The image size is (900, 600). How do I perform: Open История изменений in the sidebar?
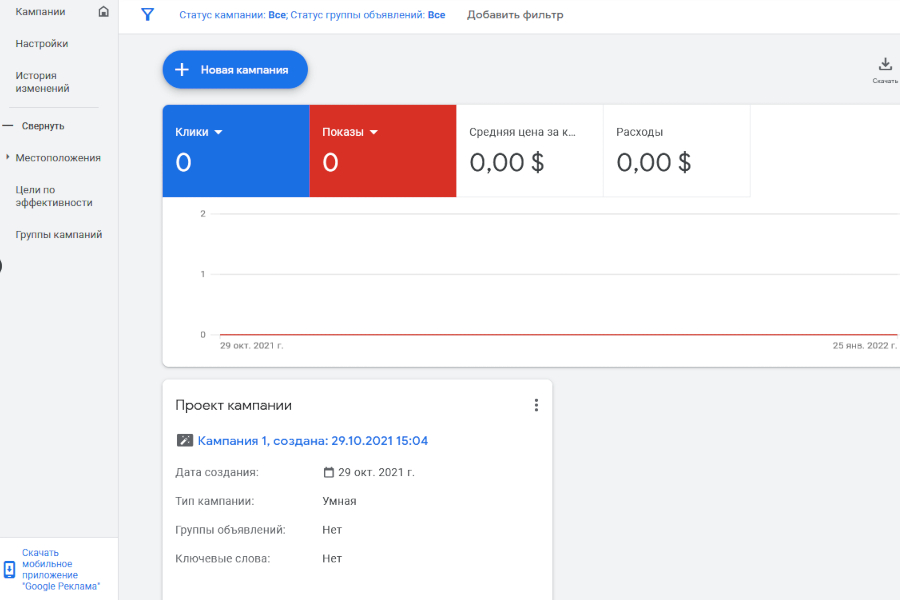tap(42, 82)
